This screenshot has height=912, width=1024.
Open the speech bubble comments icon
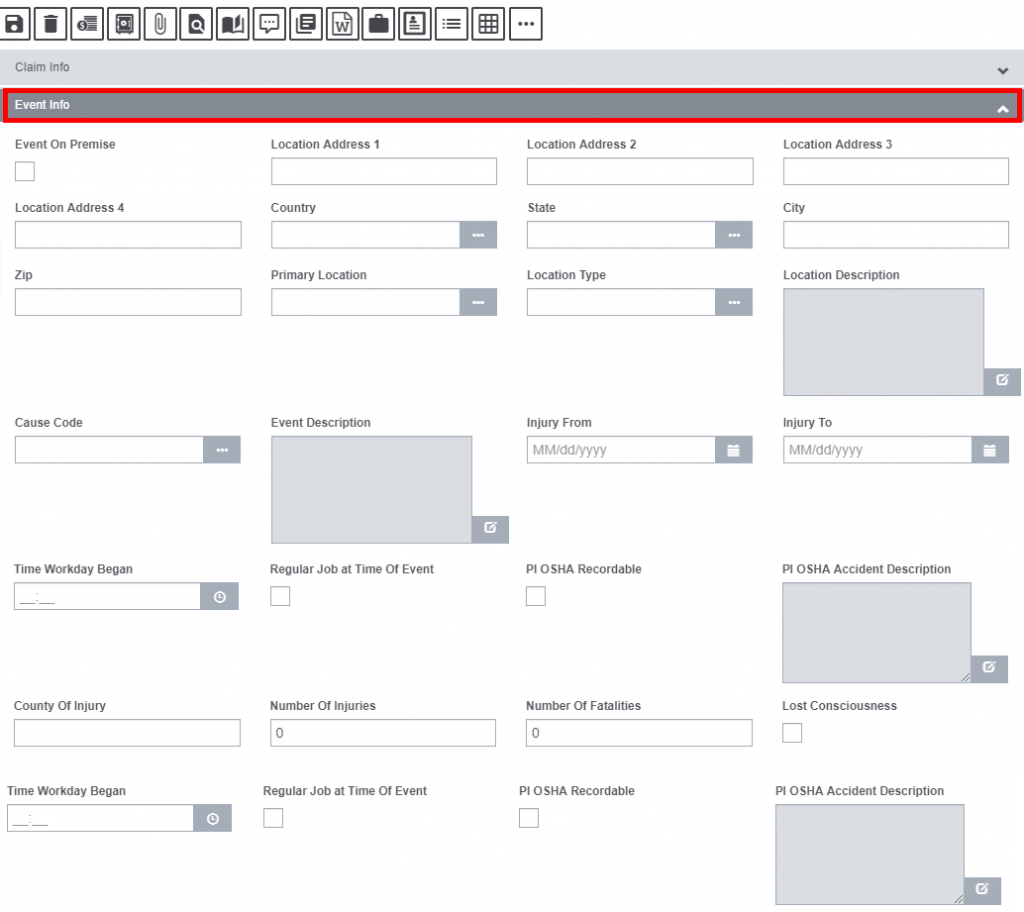tap(269, 24)
